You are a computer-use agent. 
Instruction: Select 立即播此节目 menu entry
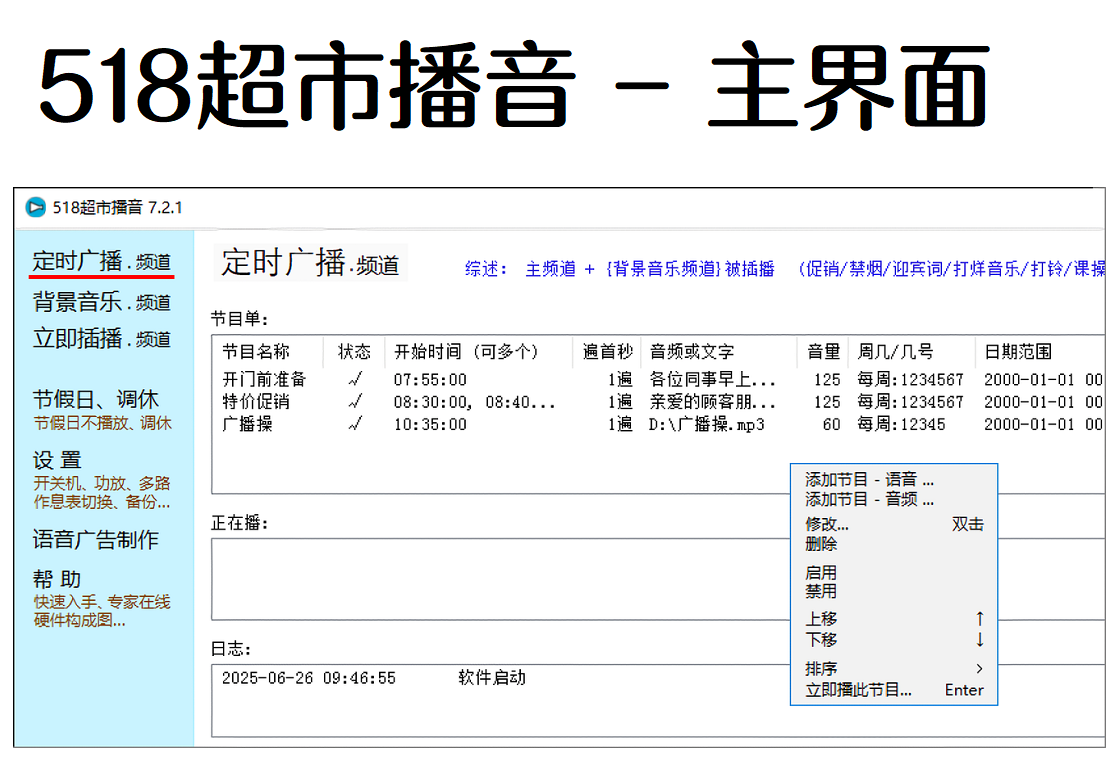pos(858,690)
